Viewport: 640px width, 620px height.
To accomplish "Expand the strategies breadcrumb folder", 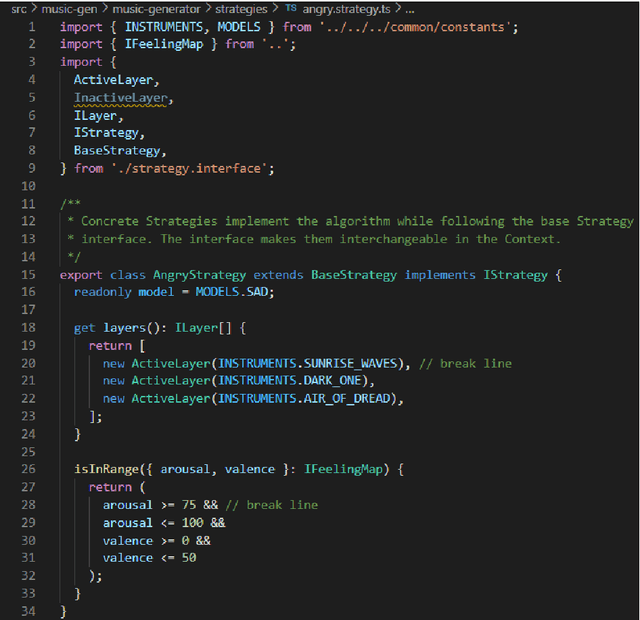I will [x=240, y=9].
